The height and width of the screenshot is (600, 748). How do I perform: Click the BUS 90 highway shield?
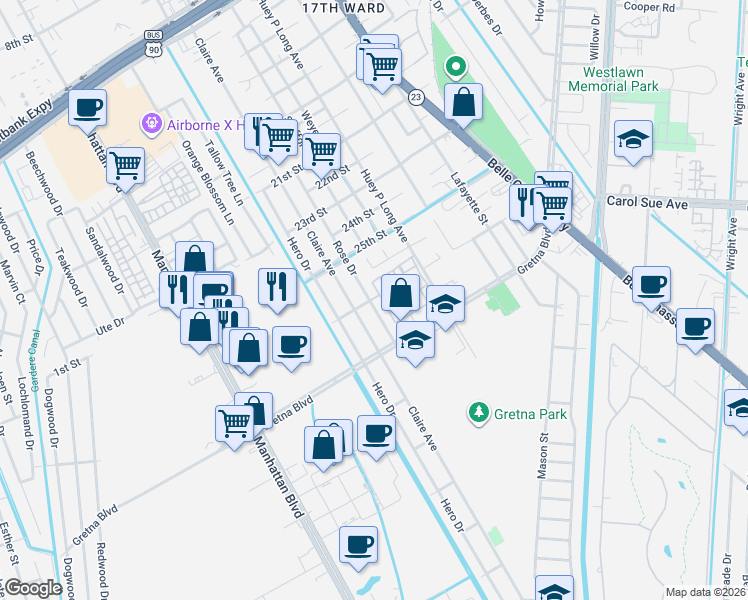pos(154,43)
